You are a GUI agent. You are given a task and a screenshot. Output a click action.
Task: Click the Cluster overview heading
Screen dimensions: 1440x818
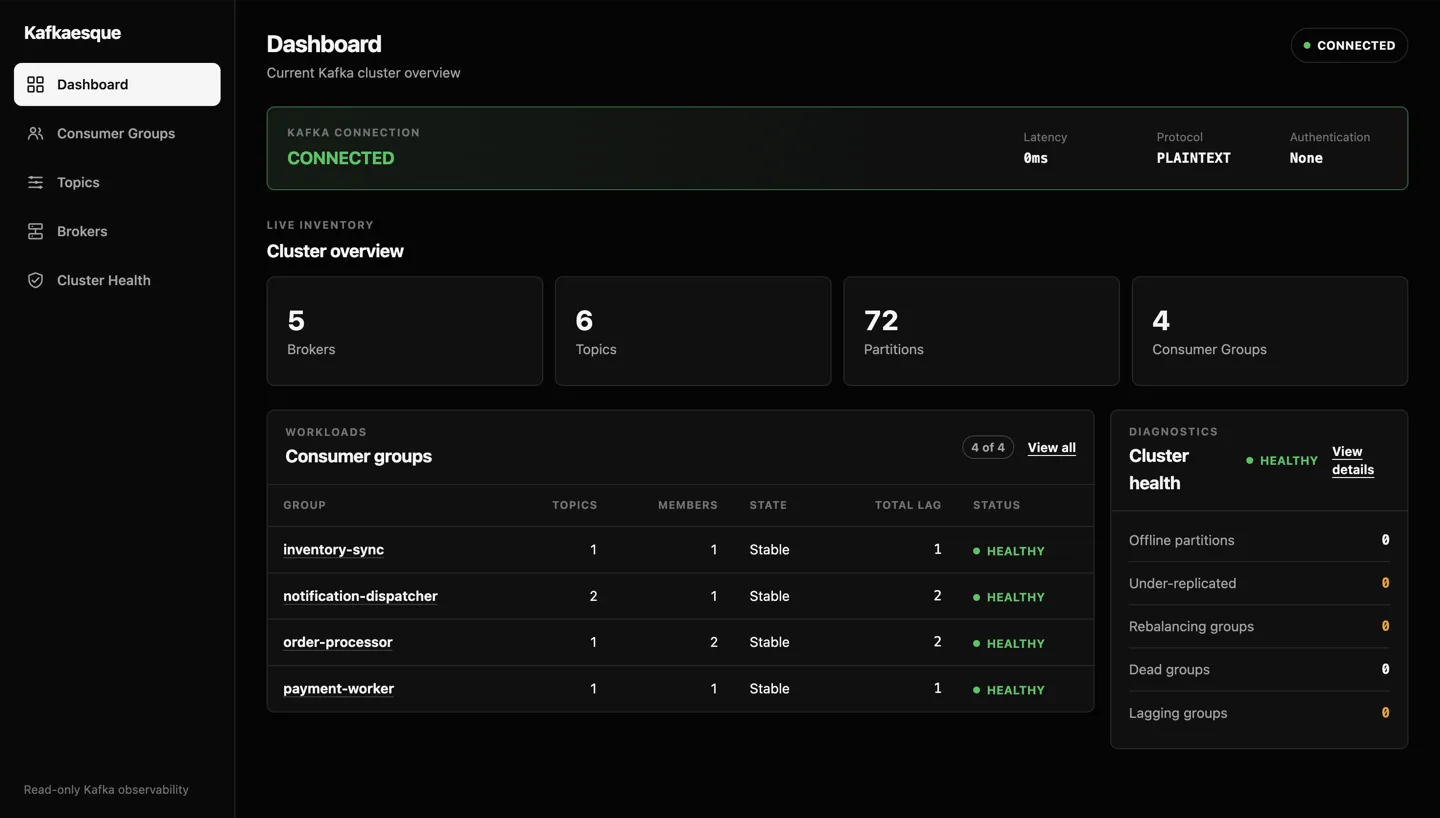click(335, 251)
